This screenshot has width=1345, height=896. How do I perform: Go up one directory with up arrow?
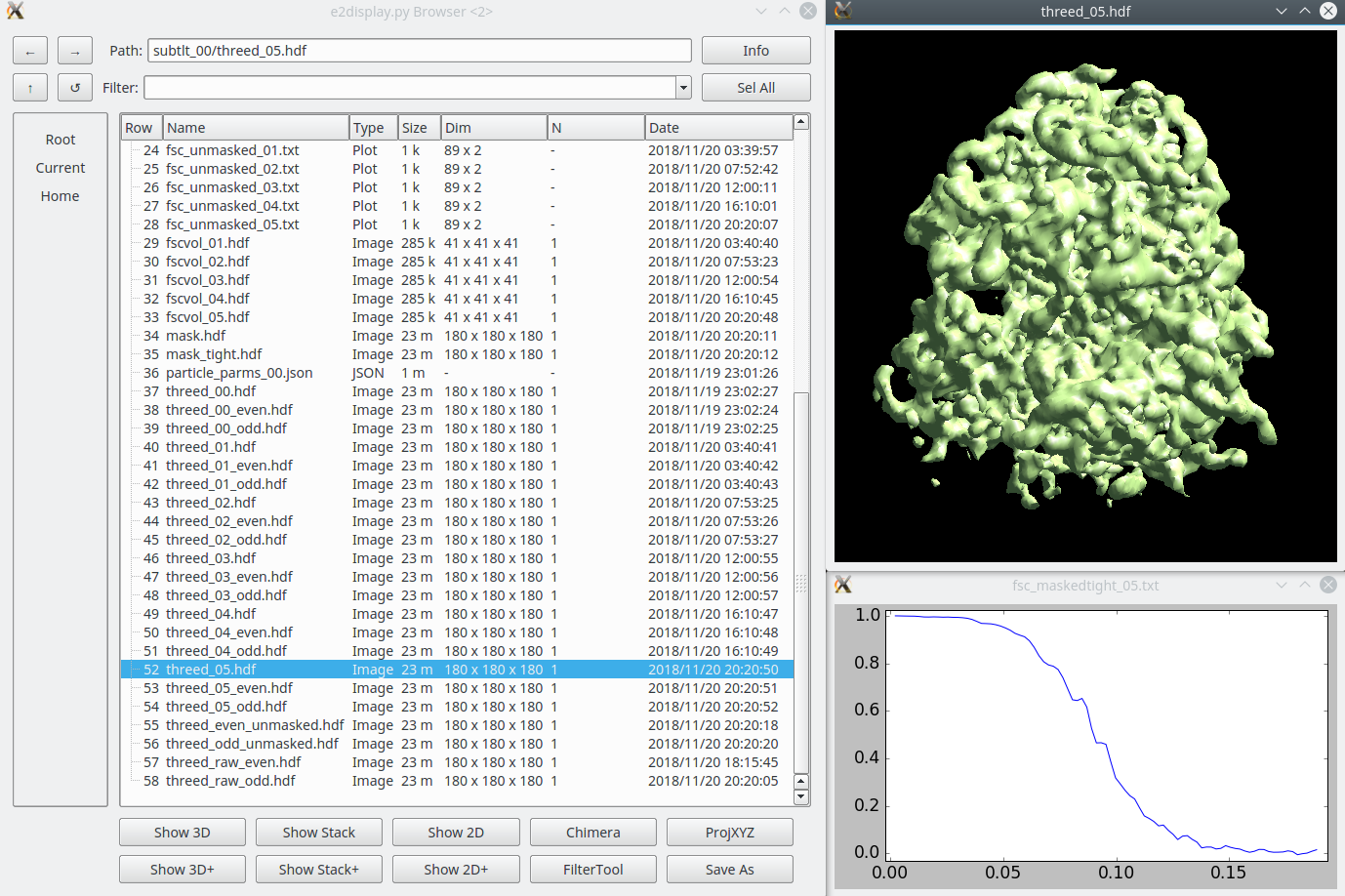pyautogui.click(x=30, y=88)
